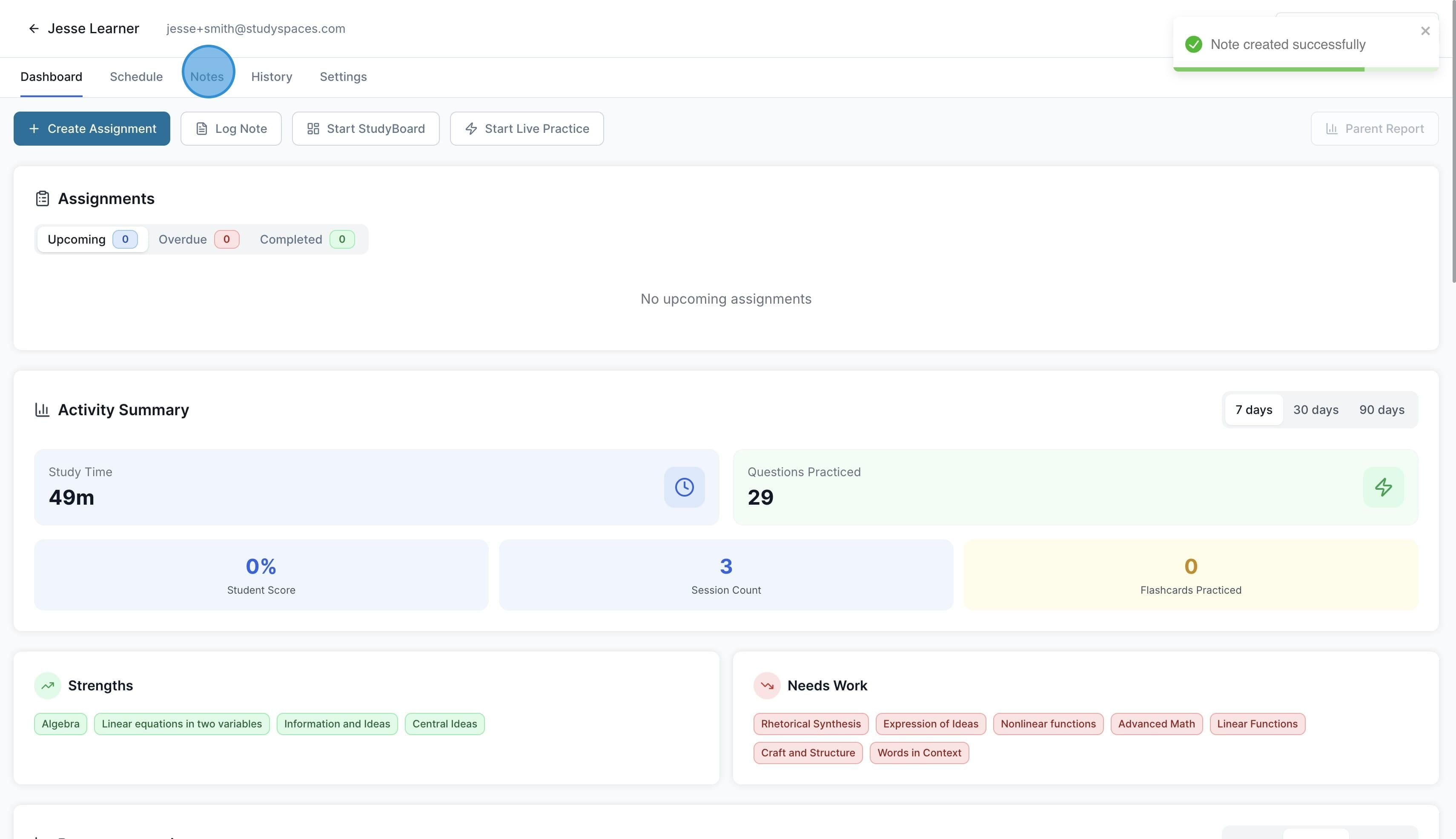Dismiss the Note created successfully toast
Viewport: 1456px width, 839px height.
point(1425,31)
